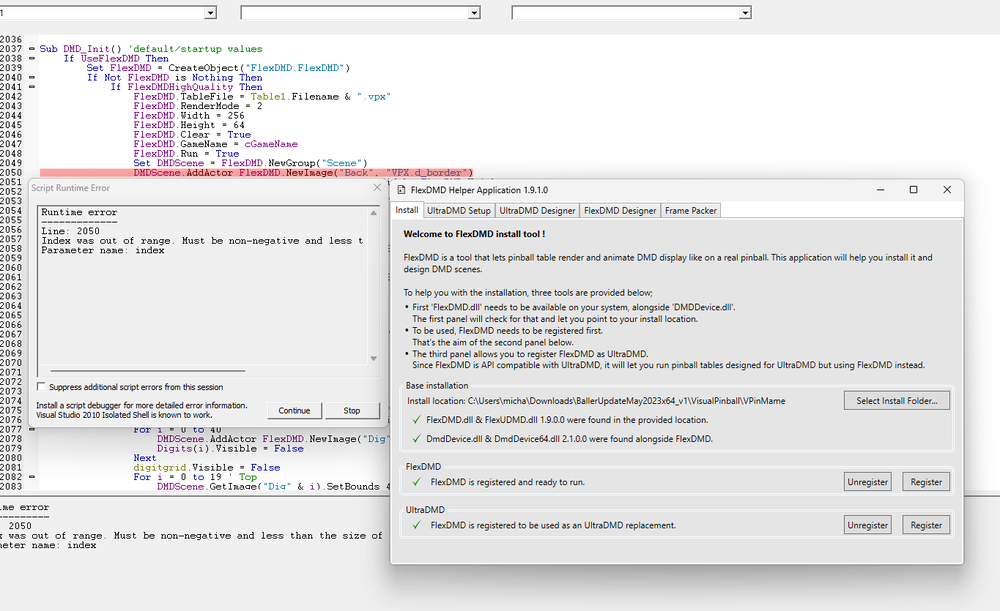Switch to the Install tab

[x=406, y=210]
